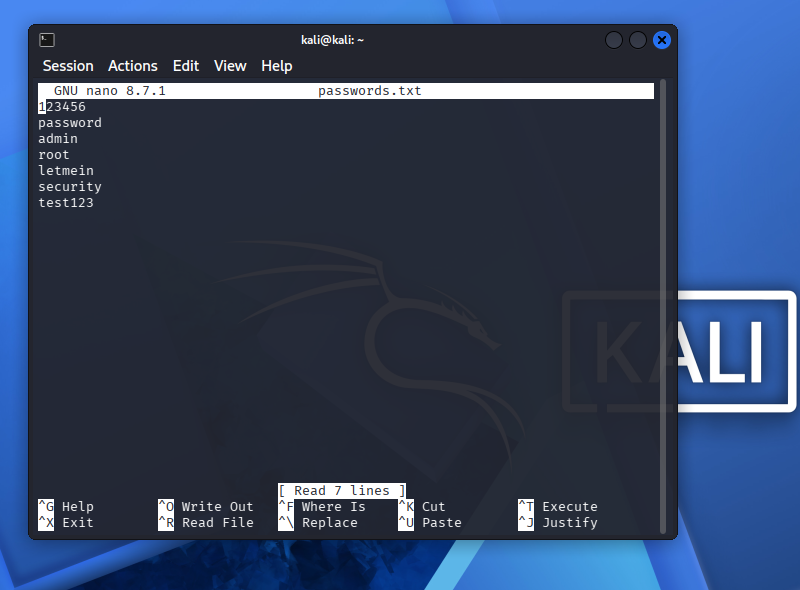Click the terminal icon in the title bar
The image size is (800, 590).
pyautogui.click(x=47, y=40)
